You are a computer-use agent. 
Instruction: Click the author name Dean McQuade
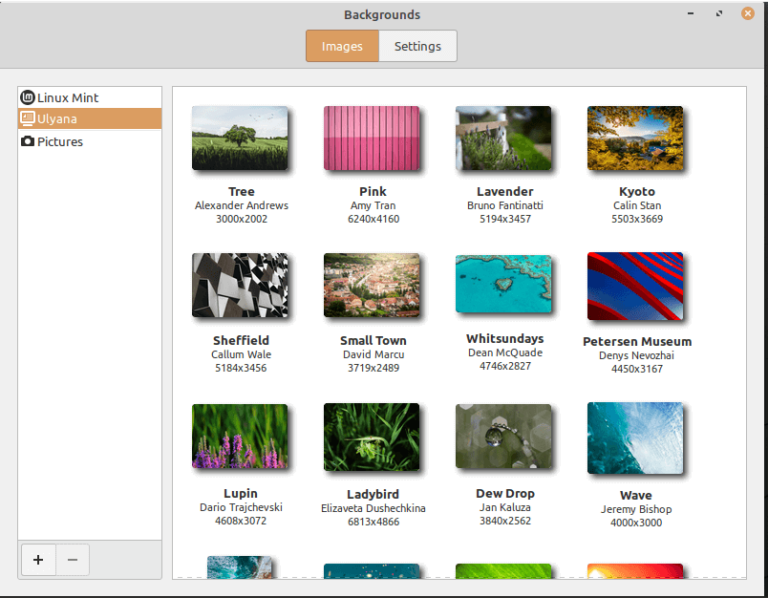[x=505, y=353]
